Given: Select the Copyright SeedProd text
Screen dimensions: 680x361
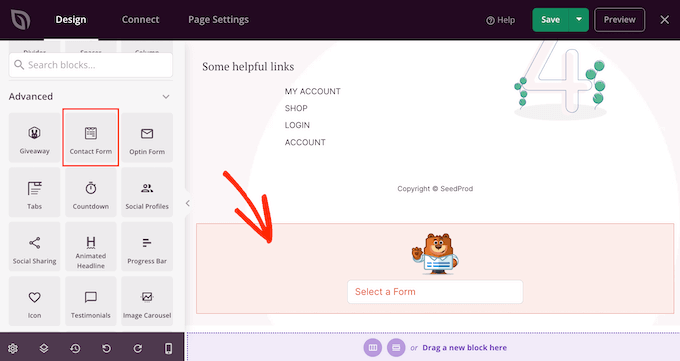Looking at the screenshot, I should coord(435,189).
